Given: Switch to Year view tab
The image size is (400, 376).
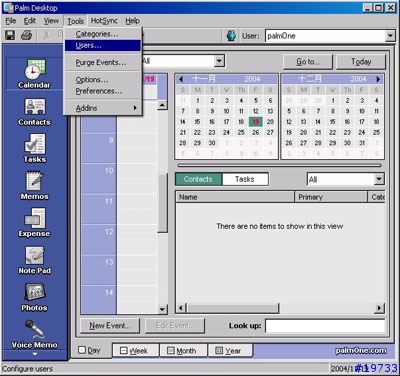Looking at the screenshot, I should click(229, 351).
